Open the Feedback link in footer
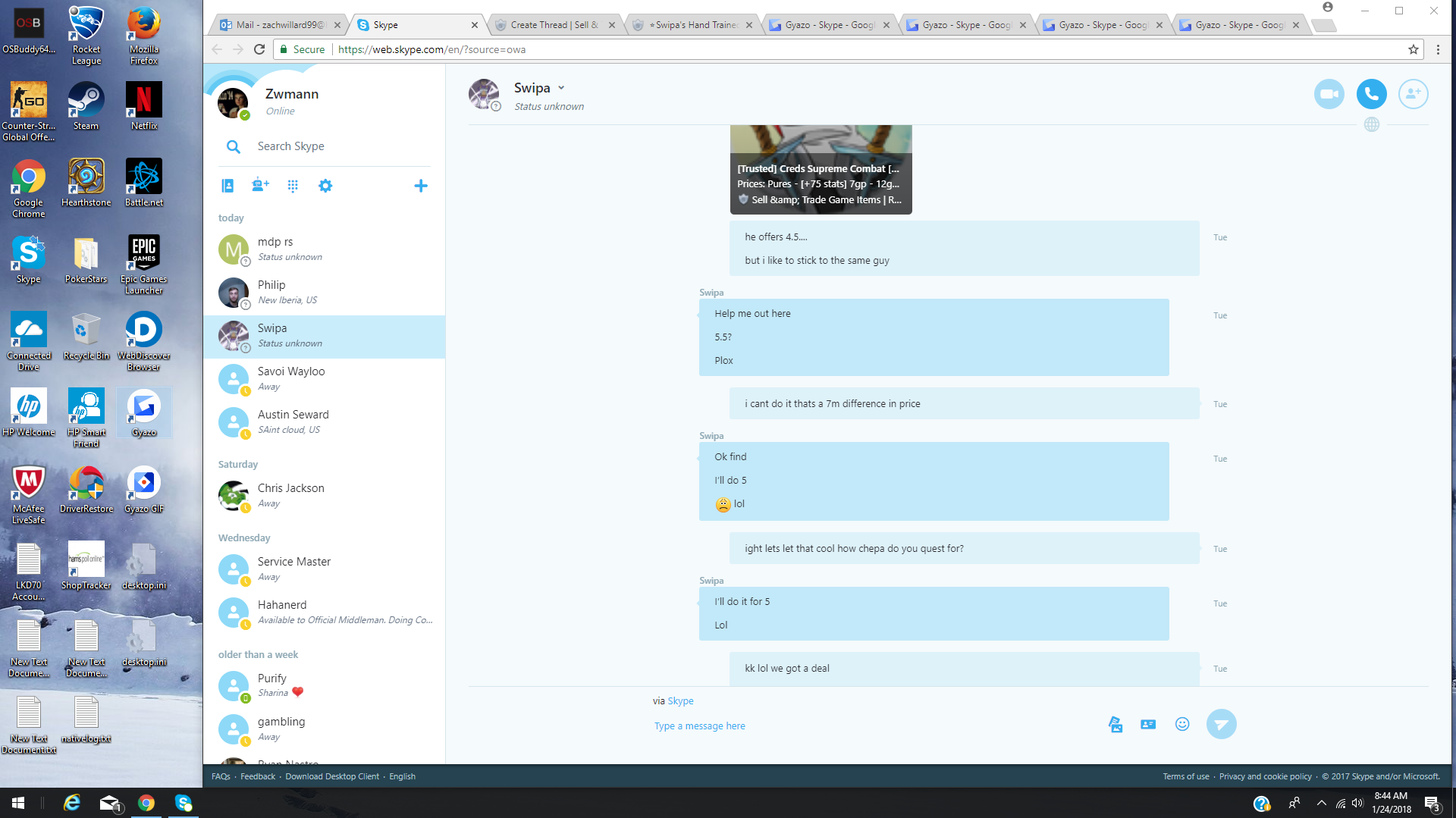1456x818 pixels. tap(258, 776)
